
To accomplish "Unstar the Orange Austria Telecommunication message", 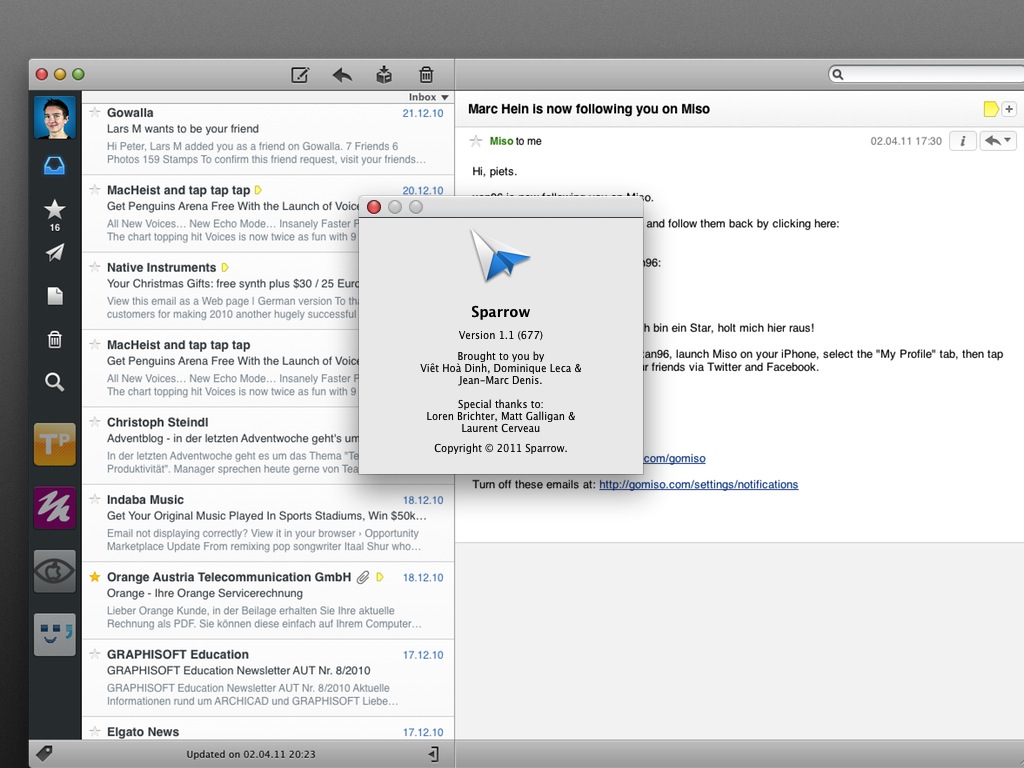I will pyautogui.click(x=95, y=577).
